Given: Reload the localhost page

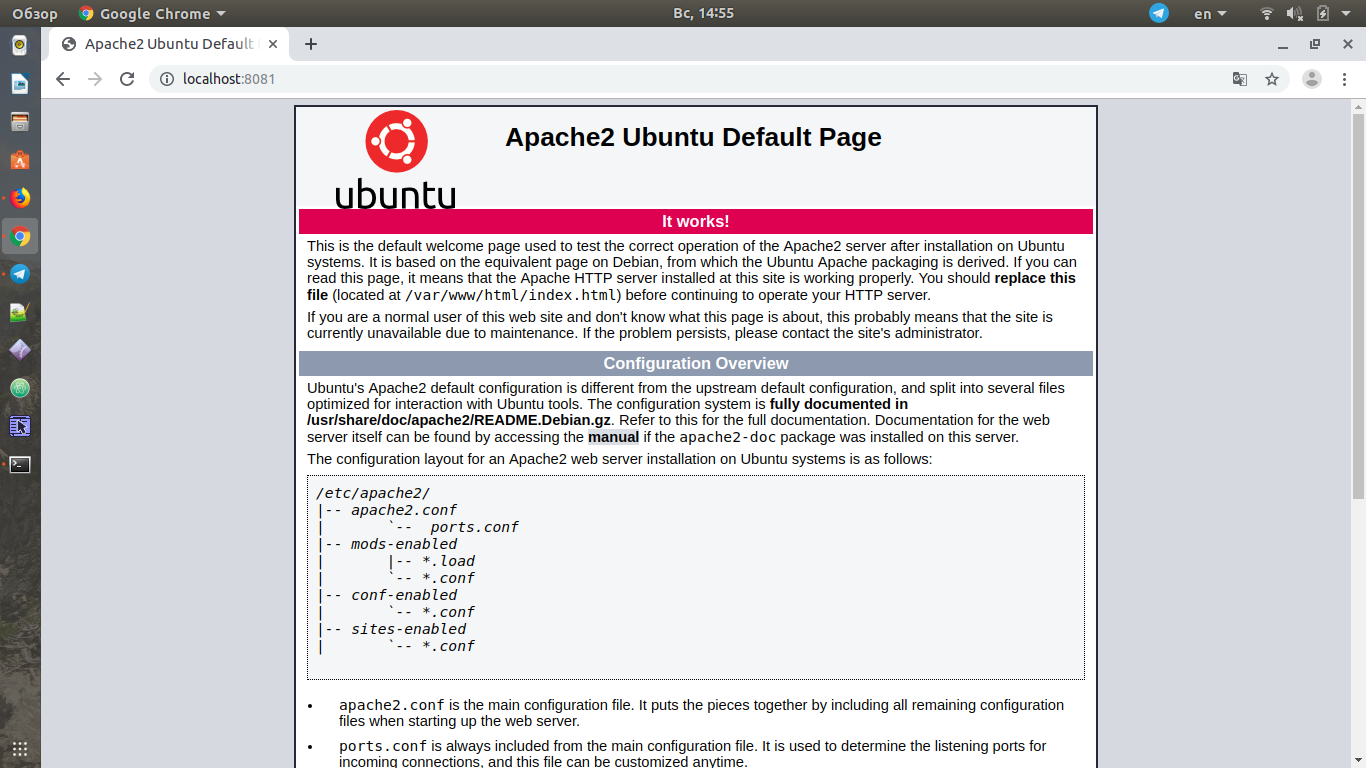Looking at the screenshot, I should pyautogui.click(x=127, y=79).
